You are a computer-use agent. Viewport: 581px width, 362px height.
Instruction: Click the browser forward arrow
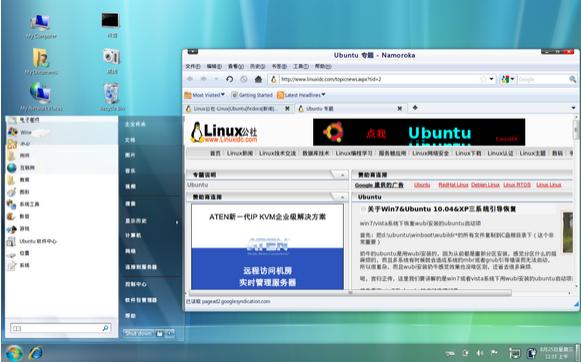(x=204, y=79)
